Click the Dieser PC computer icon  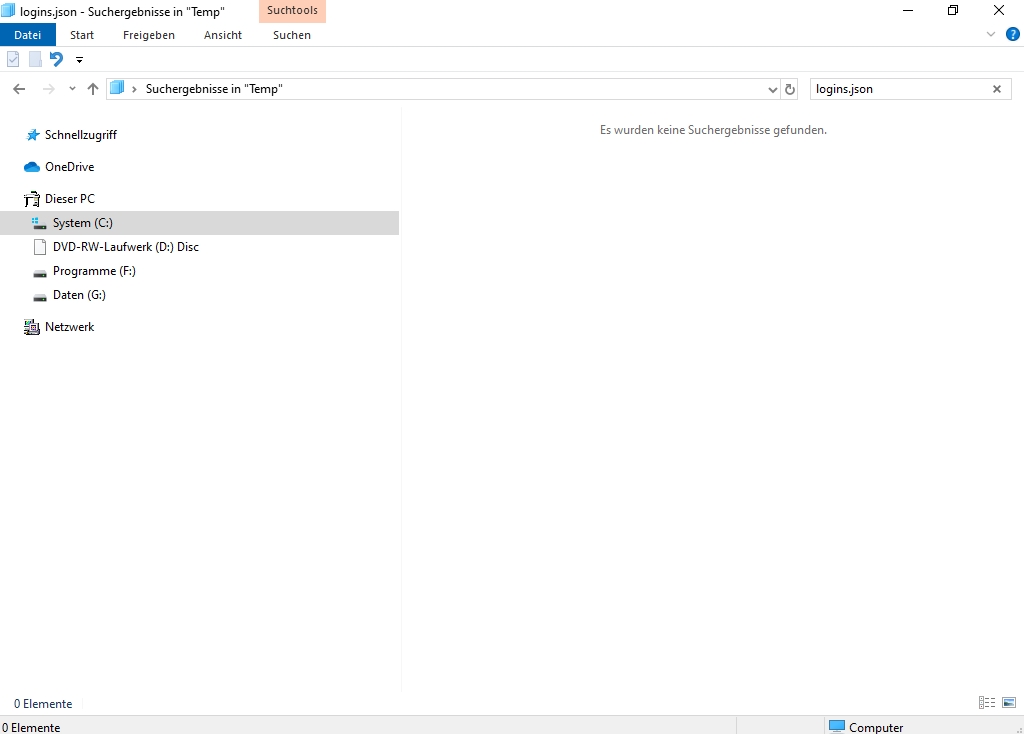(x=32, y=199)
